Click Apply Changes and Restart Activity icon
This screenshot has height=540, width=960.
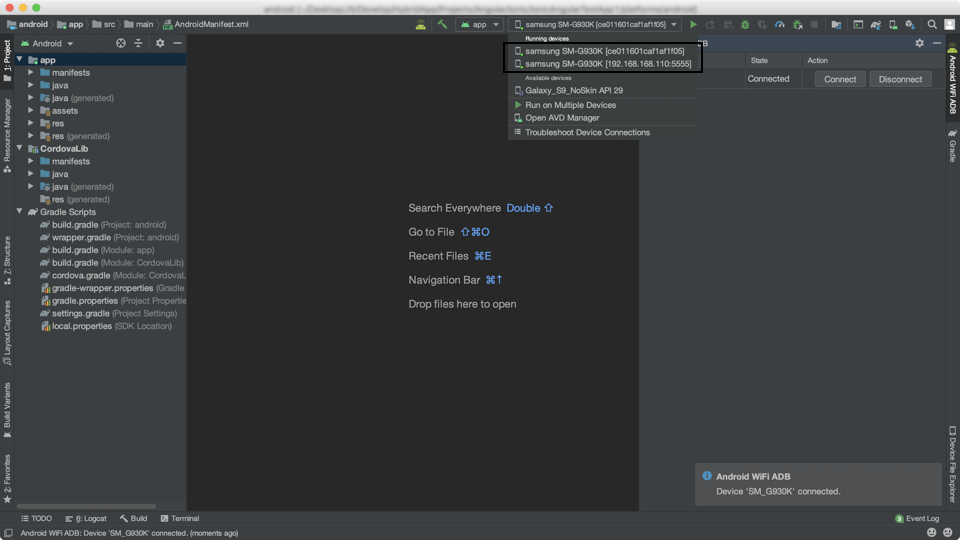pyautogui.click(x=710, y=24)
